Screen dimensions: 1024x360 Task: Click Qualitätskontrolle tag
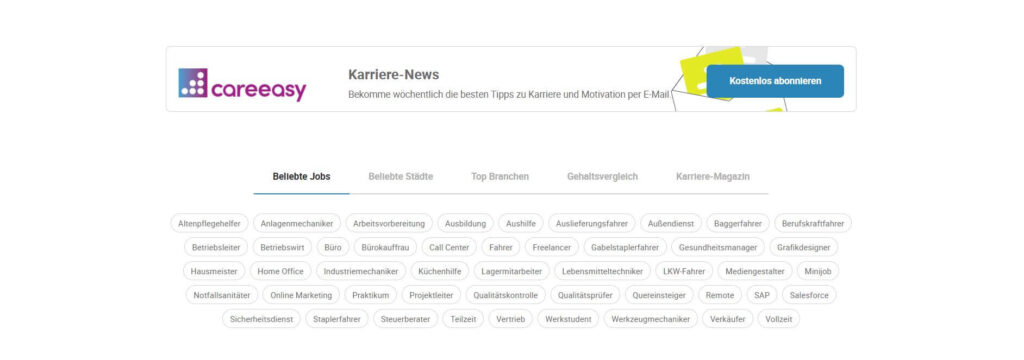click(x=506, y=295)
